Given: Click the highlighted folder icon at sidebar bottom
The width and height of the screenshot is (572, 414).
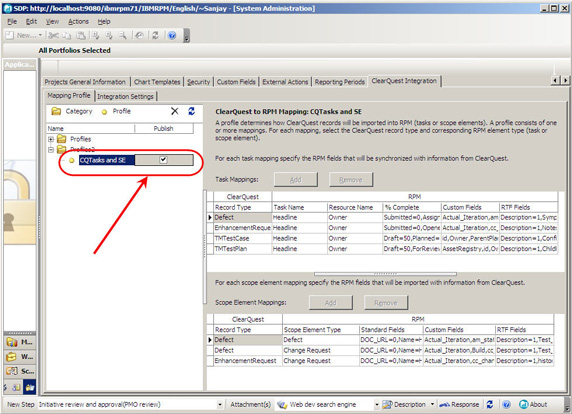Looking at the screenshot, I should point(30,387).
